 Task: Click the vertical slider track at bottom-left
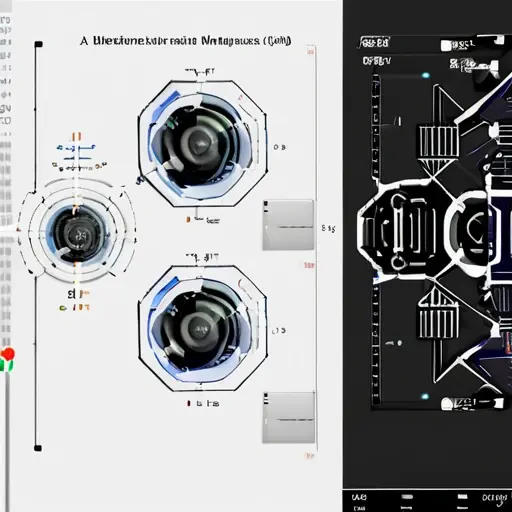click(7, 440)
